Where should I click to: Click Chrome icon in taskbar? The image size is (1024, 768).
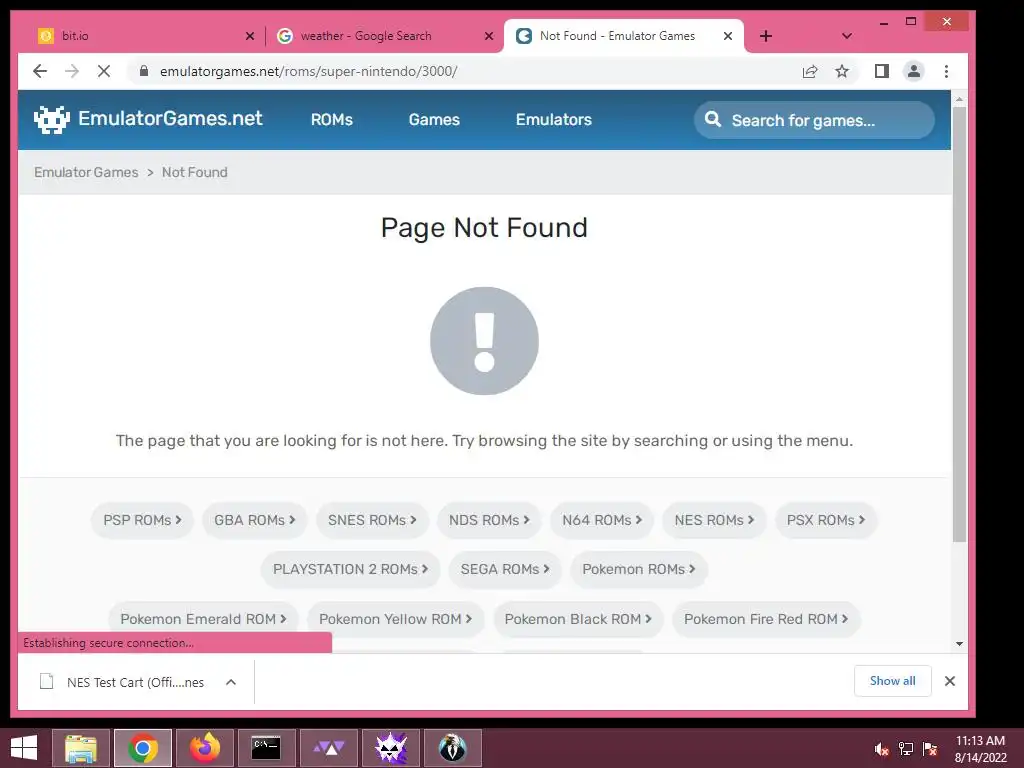143,748
